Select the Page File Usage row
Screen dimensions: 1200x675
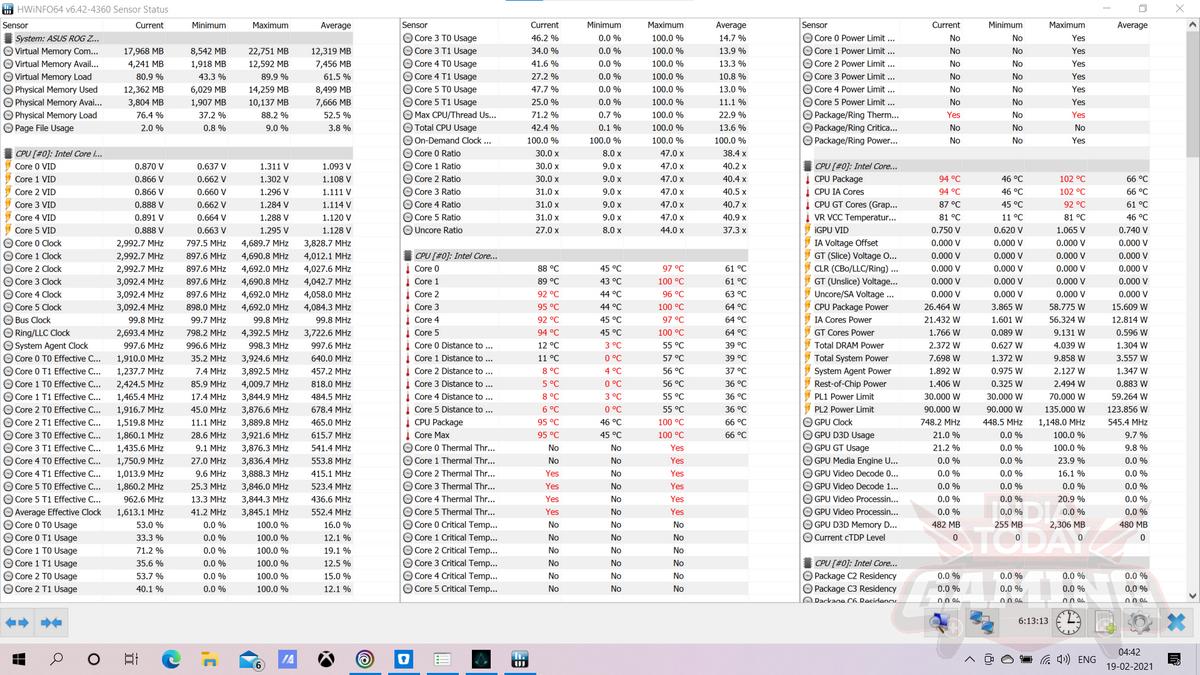tap(177, 128)
